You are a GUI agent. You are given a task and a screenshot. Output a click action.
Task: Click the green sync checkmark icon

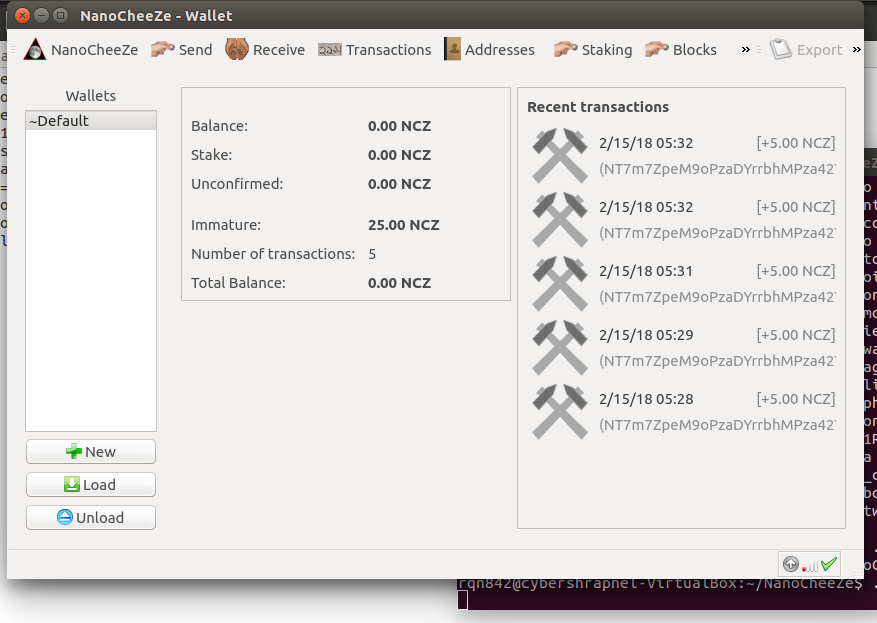(829, 564)
